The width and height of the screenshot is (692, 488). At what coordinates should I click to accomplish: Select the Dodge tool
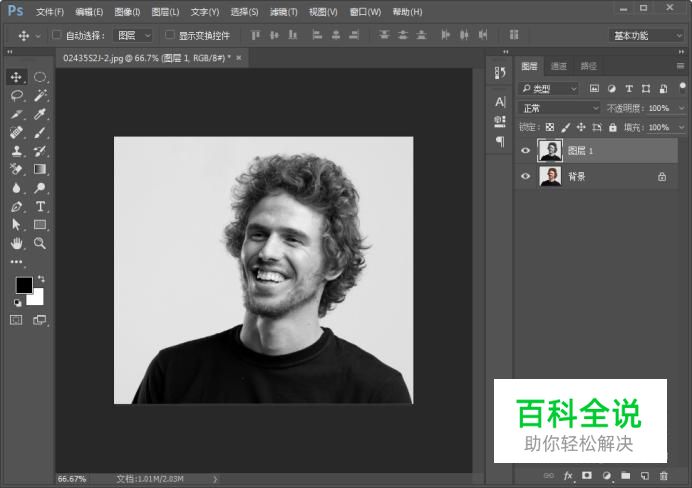(x=40, y=188)
